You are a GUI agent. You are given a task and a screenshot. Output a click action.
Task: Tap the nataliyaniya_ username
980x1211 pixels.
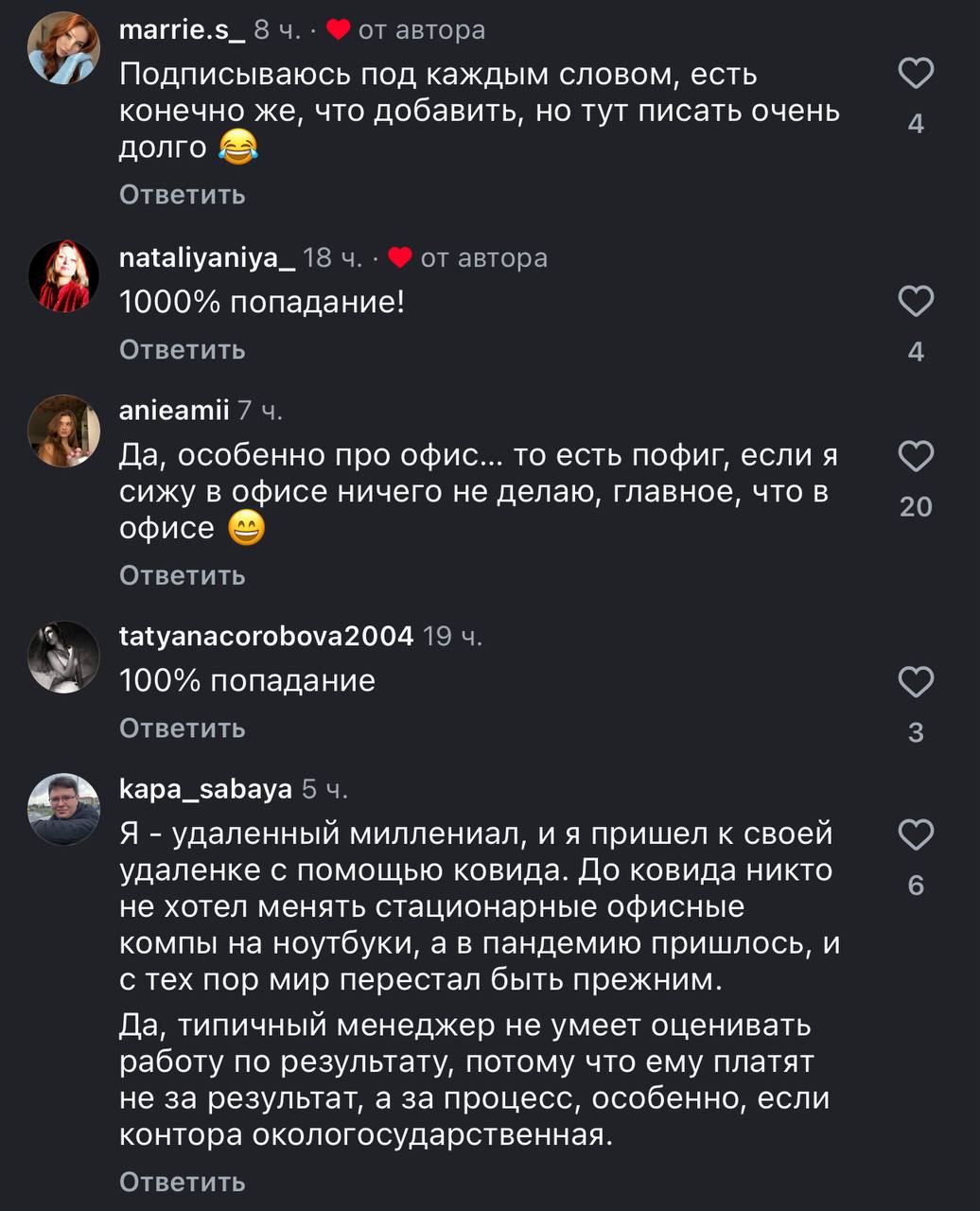coord(207,257)
